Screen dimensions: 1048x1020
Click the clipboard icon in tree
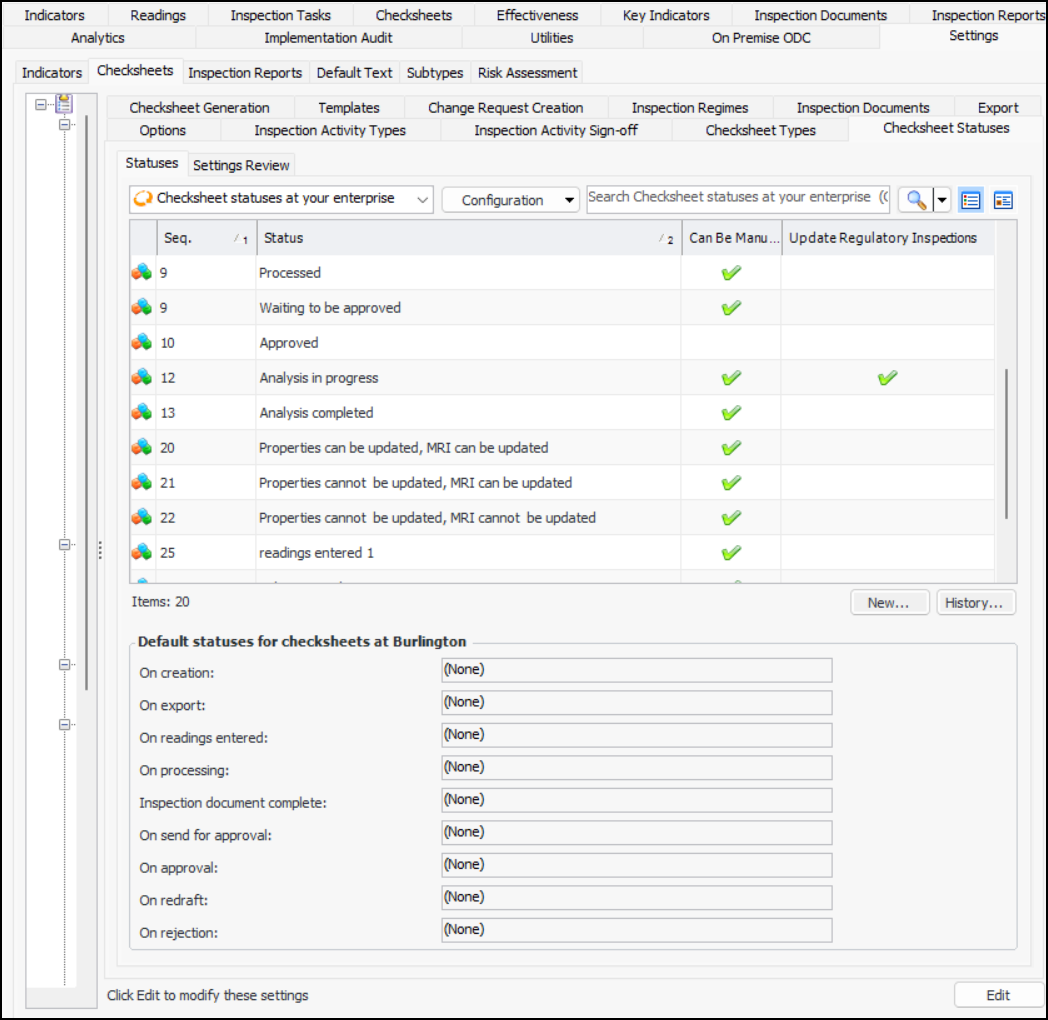[64, 103]
